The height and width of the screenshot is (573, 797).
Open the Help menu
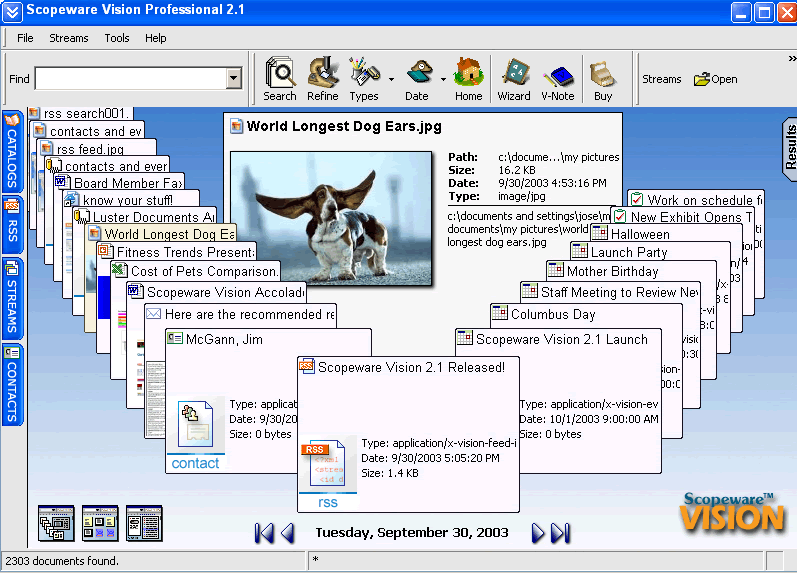156,38
